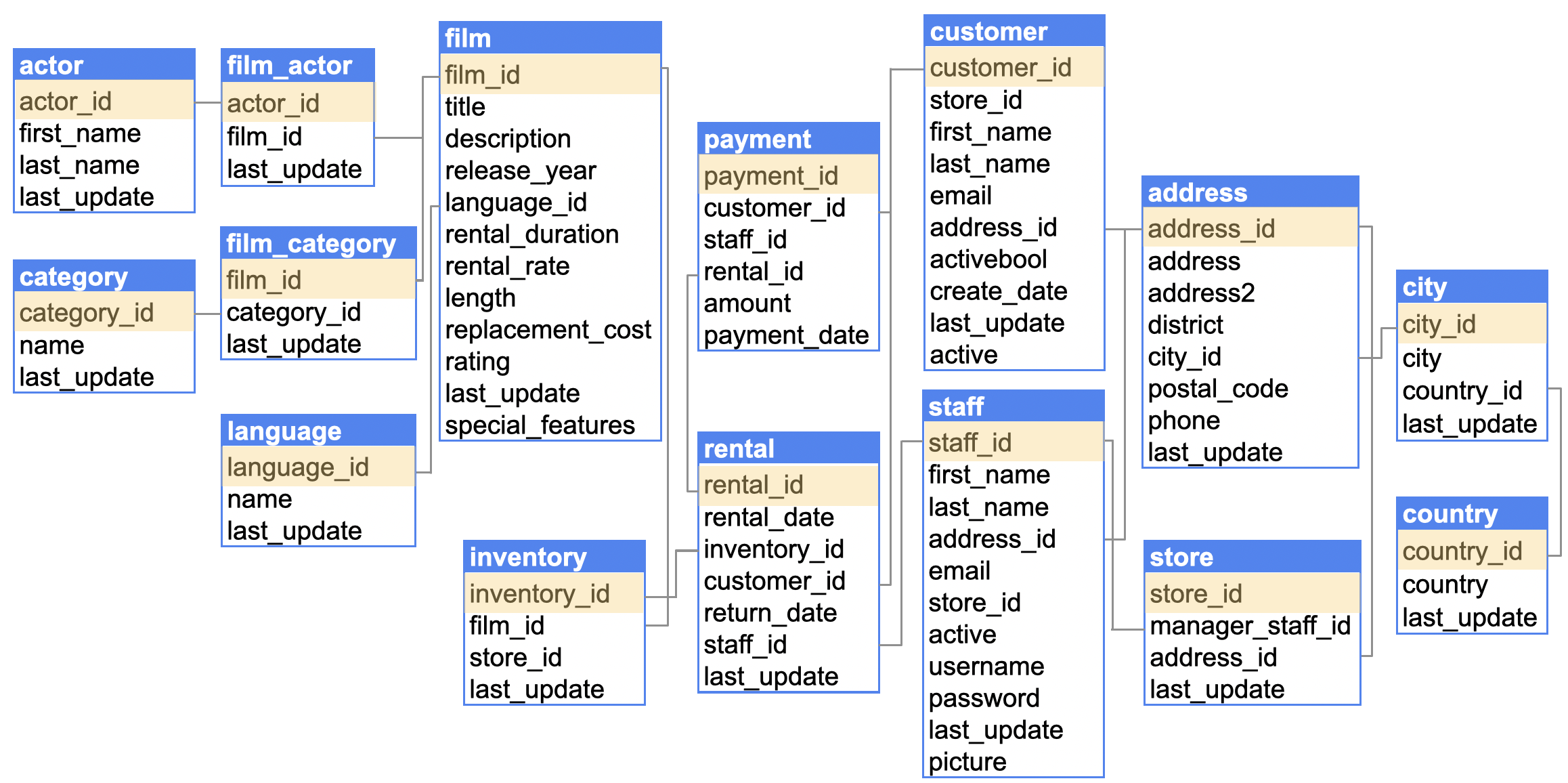Viewport: 1568px width, 783px height.
Task: Select staff_id key in staff table
Action: (970, 443)
